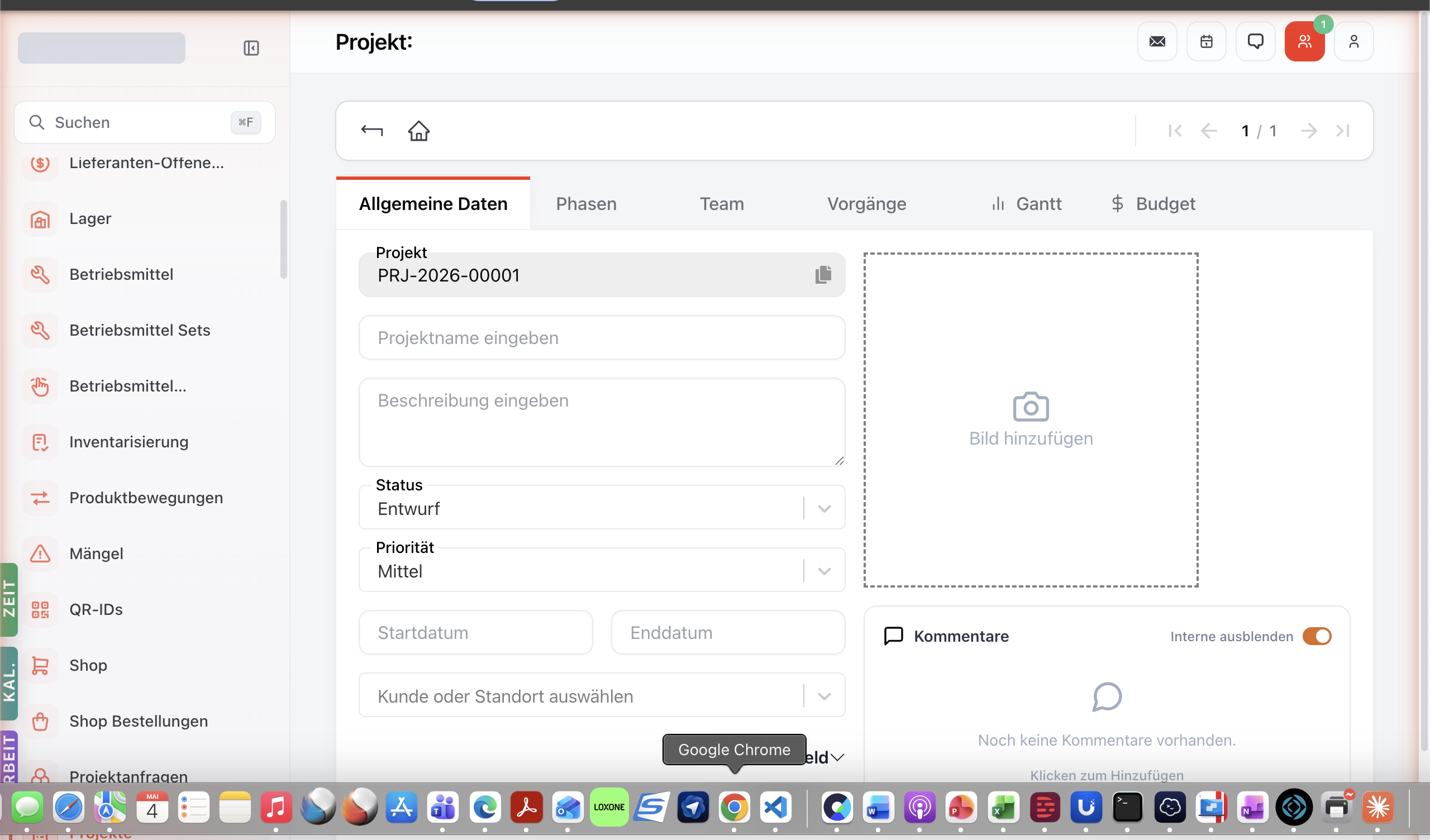Open Kunde oder Standort auswählen dropdown

[x=602, y=695]
